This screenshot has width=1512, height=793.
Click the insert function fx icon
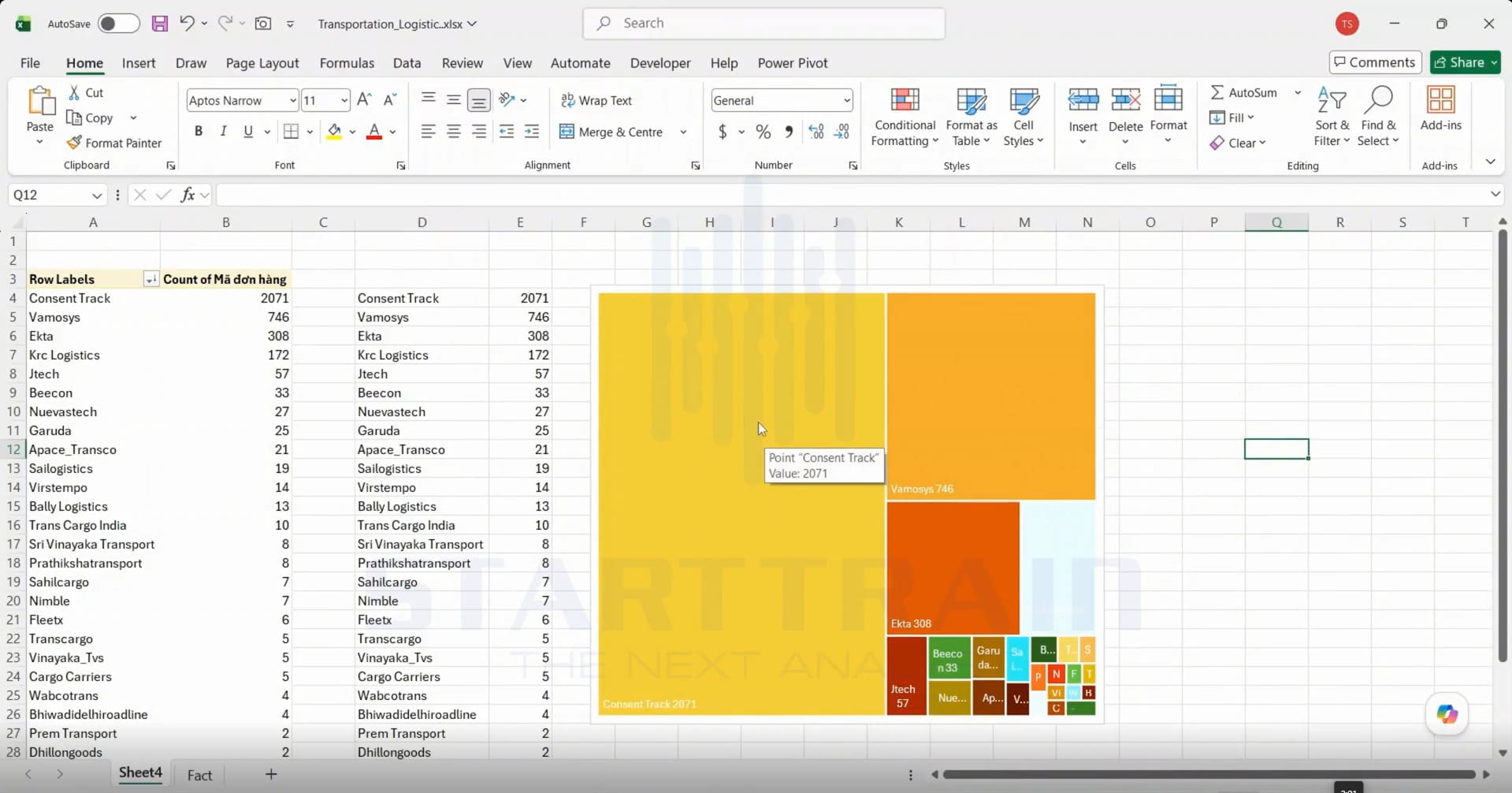click(188, 195)
